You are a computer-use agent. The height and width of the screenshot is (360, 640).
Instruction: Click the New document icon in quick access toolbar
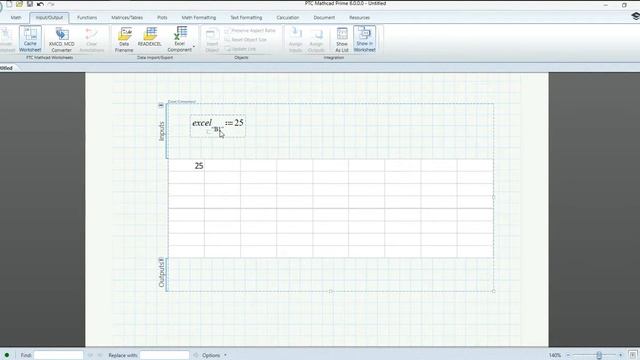(x=9, y=4)
